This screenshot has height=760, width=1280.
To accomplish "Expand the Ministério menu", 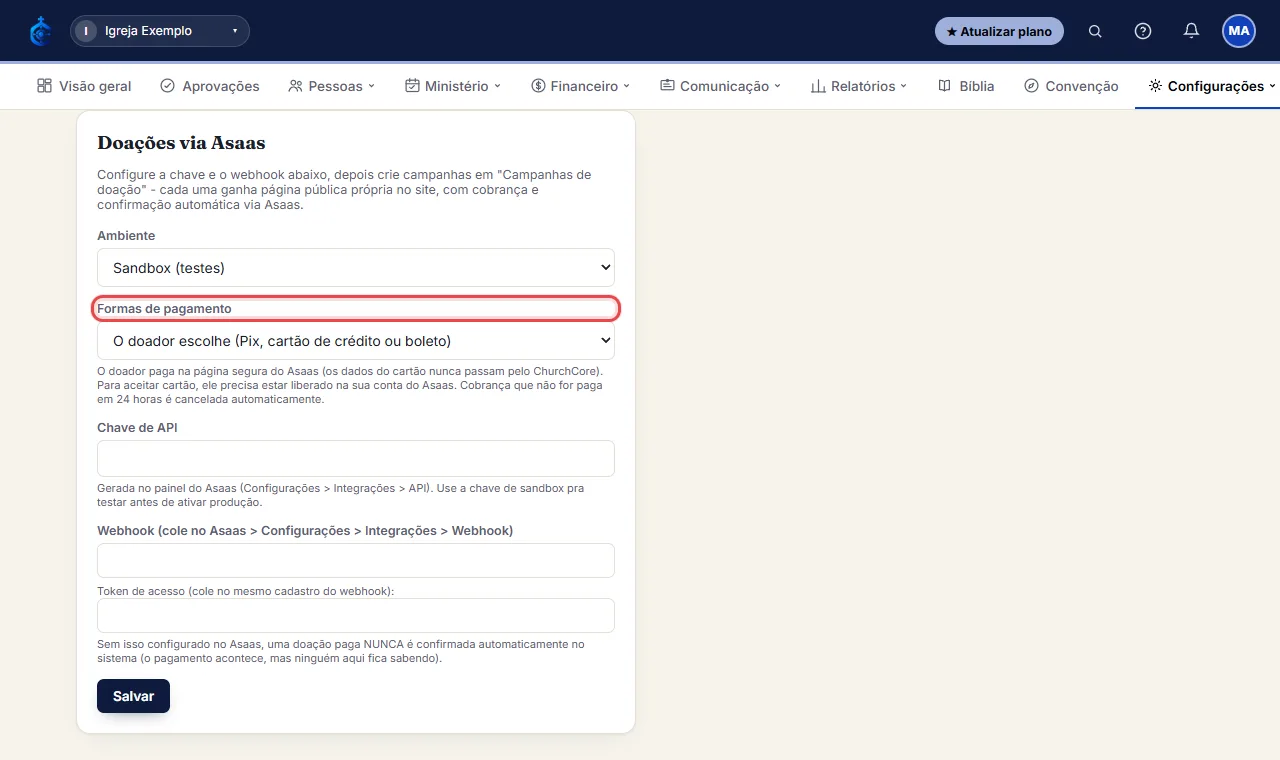I will (453, 86).
